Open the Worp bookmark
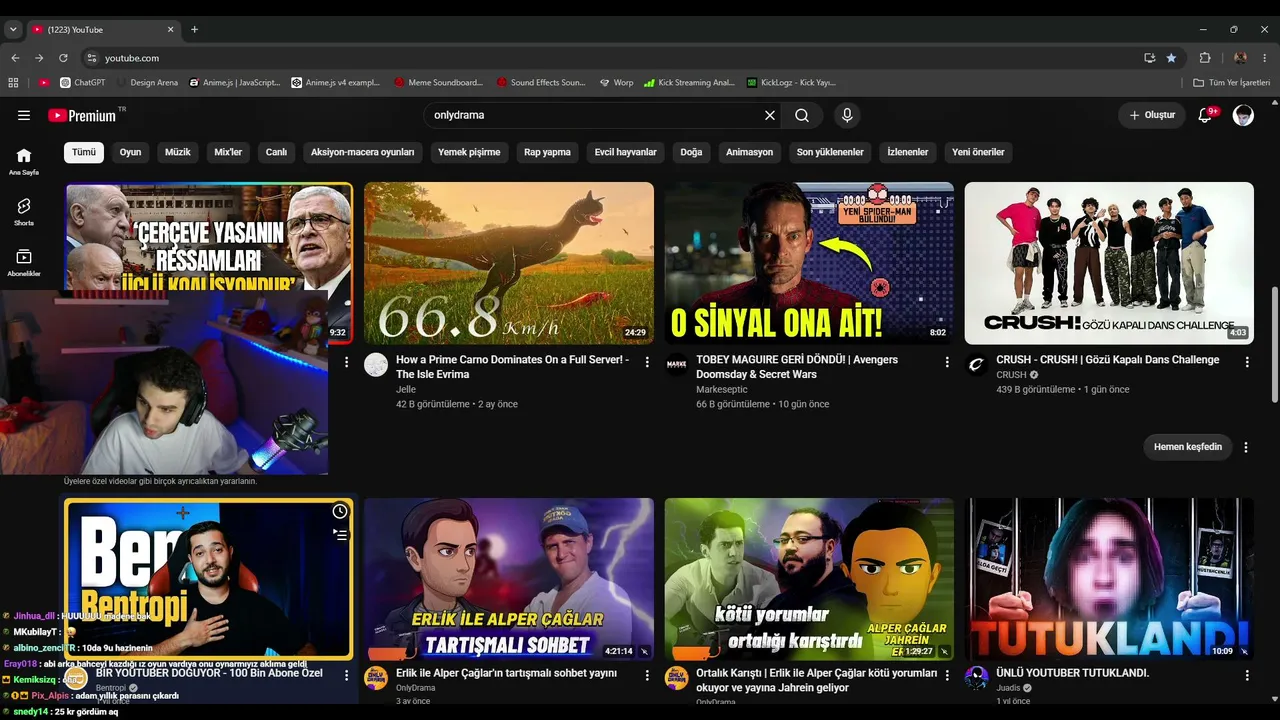Screen dimensions: 1280x720 point(616,83)
